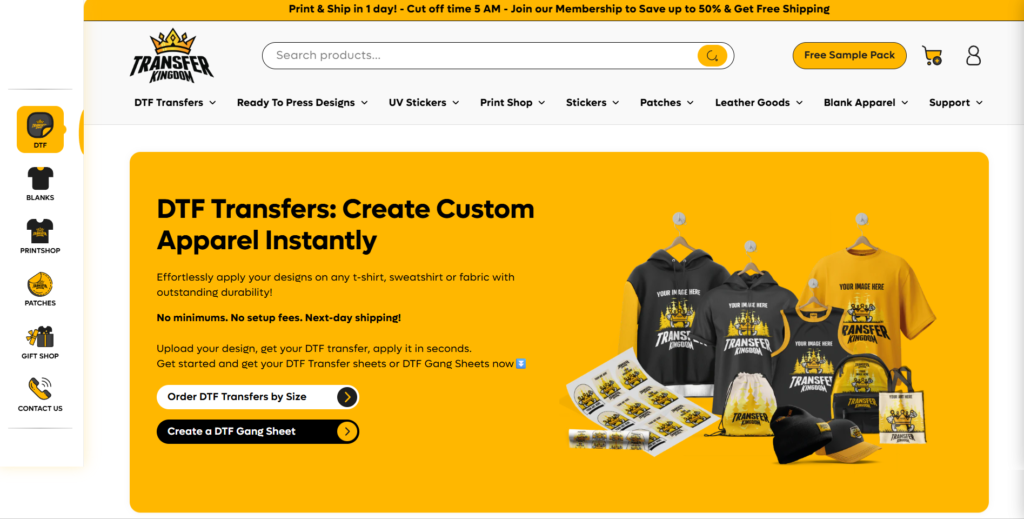Expand the DTF Transfers dropdown
The image size is (1024, 519).
175,102
